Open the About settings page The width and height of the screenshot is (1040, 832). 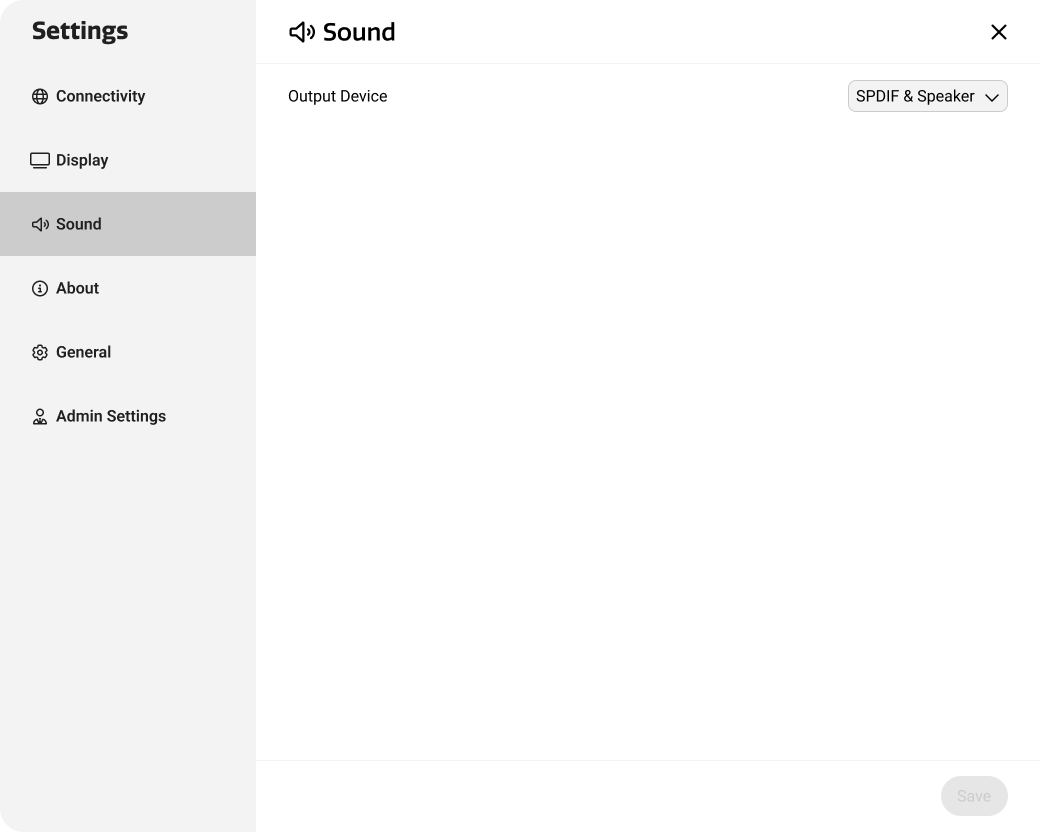pyautogui.click(x=77, y=288)
